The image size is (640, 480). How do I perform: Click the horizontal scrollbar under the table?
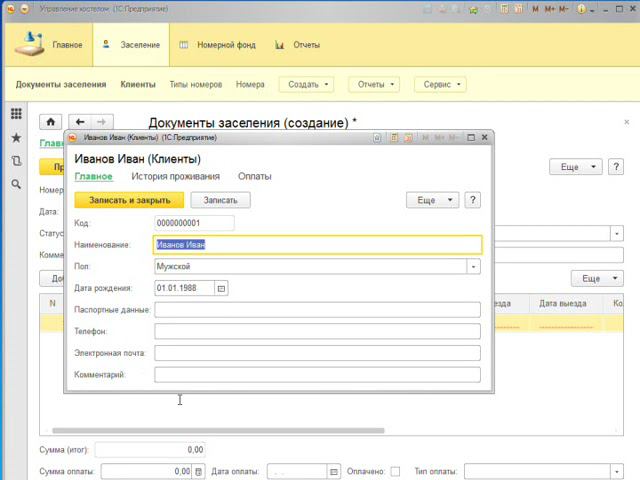point(218,430)
